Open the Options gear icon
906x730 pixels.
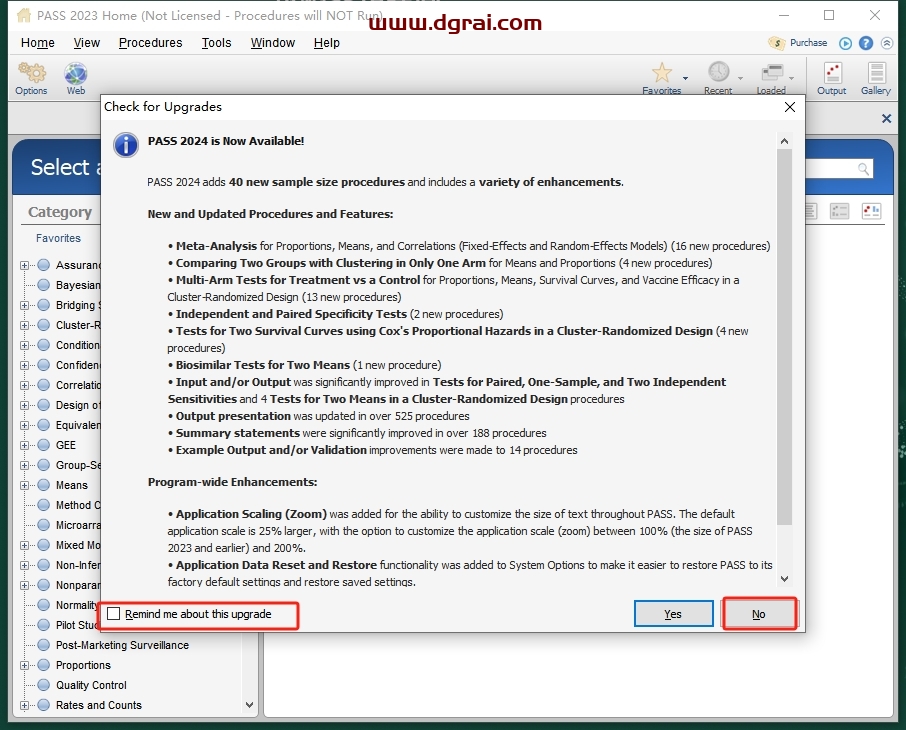click(x=31, y=73)
